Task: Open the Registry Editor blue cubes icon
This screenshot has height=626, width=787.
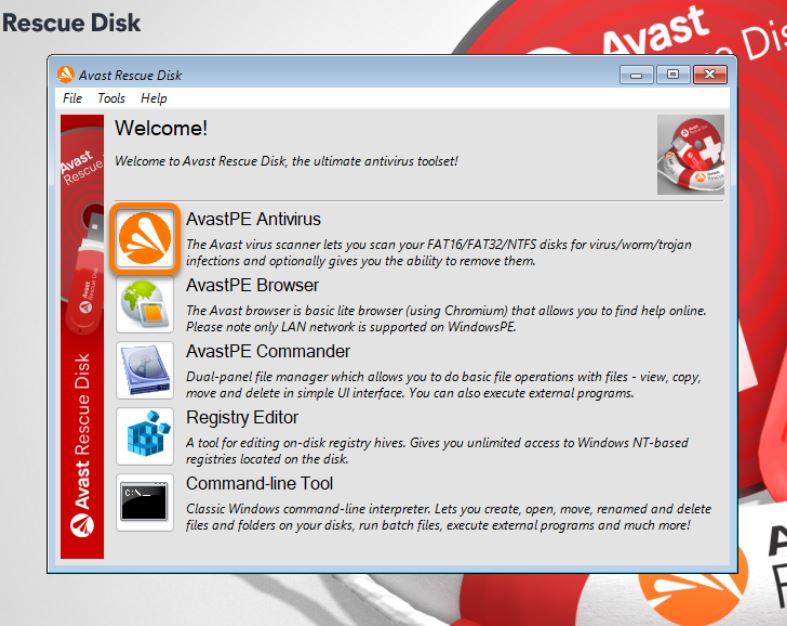Action: coord(145,436)
